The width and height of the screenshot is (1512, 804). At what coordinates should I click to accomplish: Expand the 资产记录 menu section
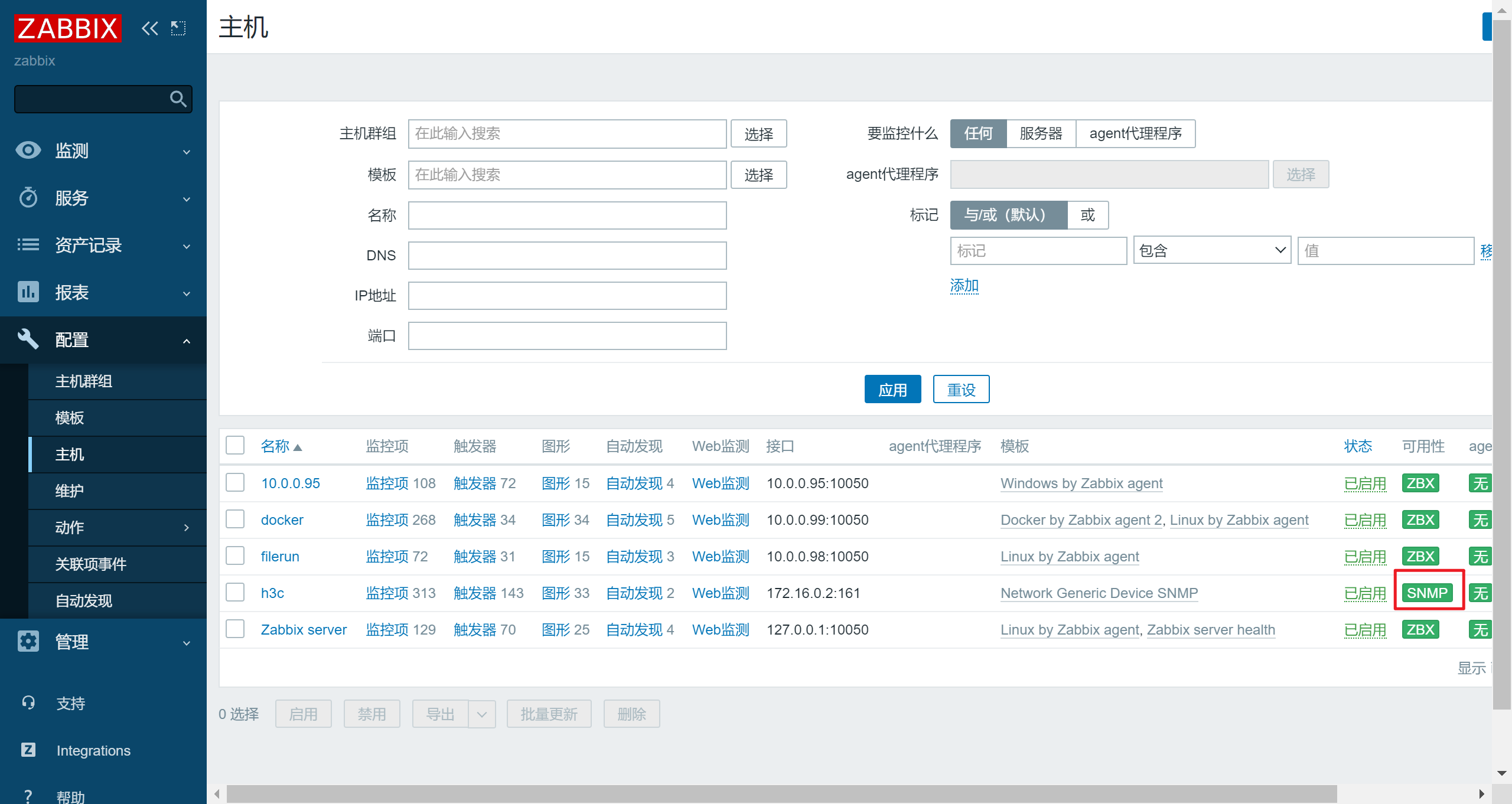click(187, 246)
